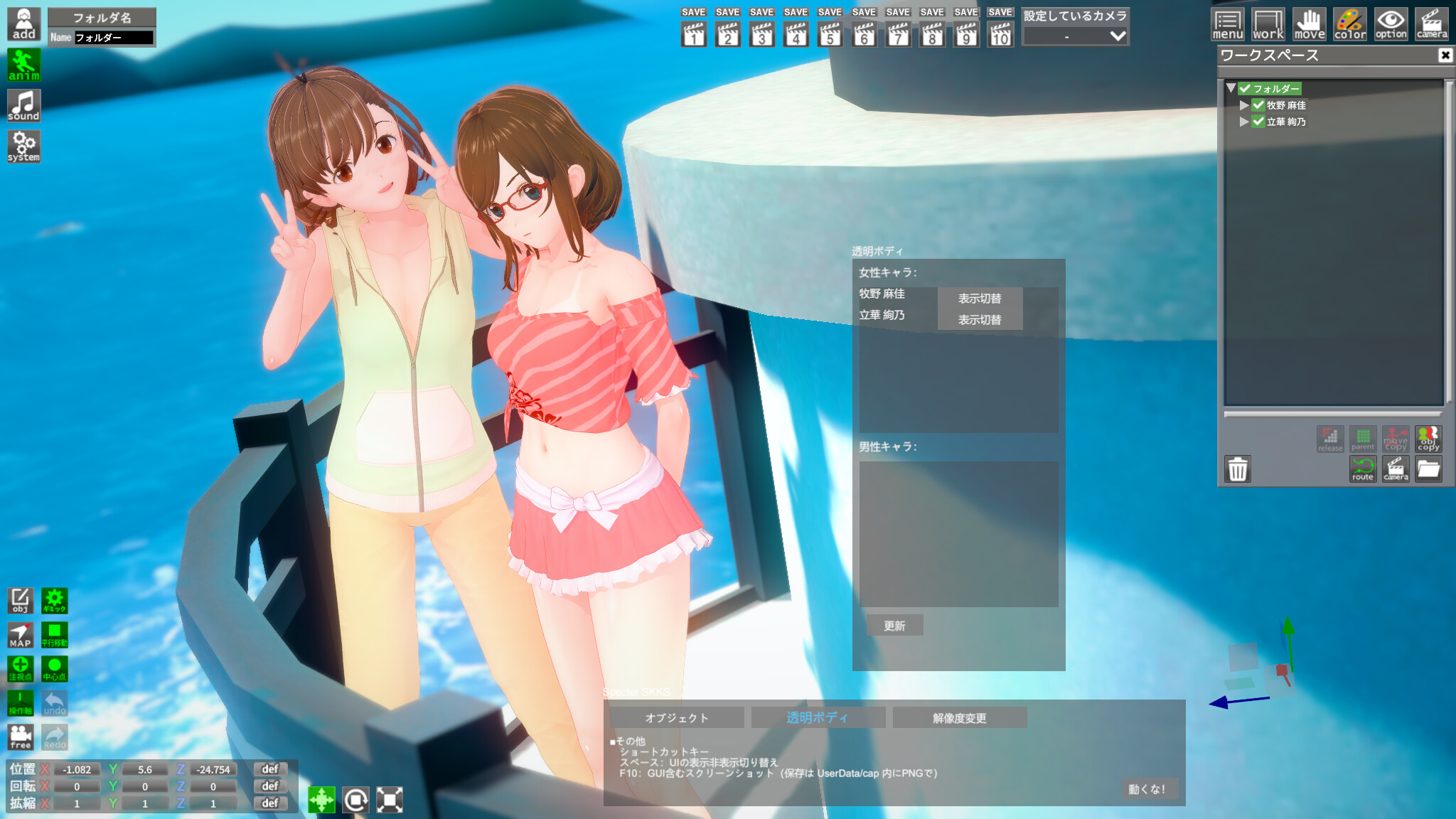Viewport: 1456px width, 819px height.
Task: Click the route icon in workspace
Action: pyautogui.click(x=1362, y=469)
